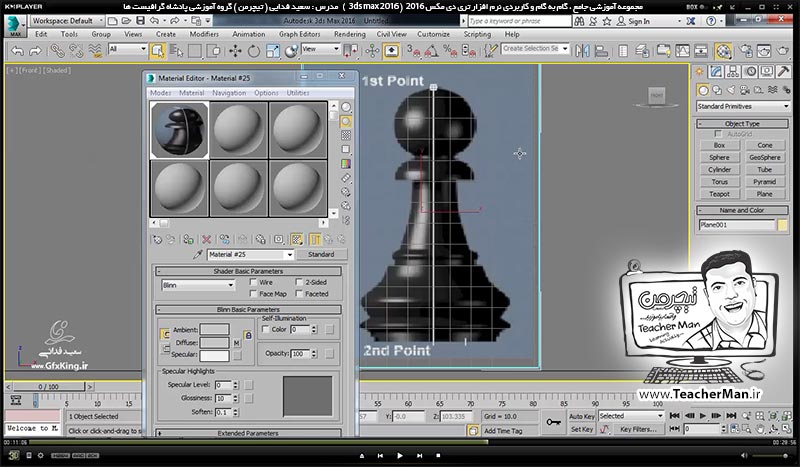The width and height of the screenshot is (800, 467).
Task: Open the All selection filter dropdown
Action: [128, 49]
